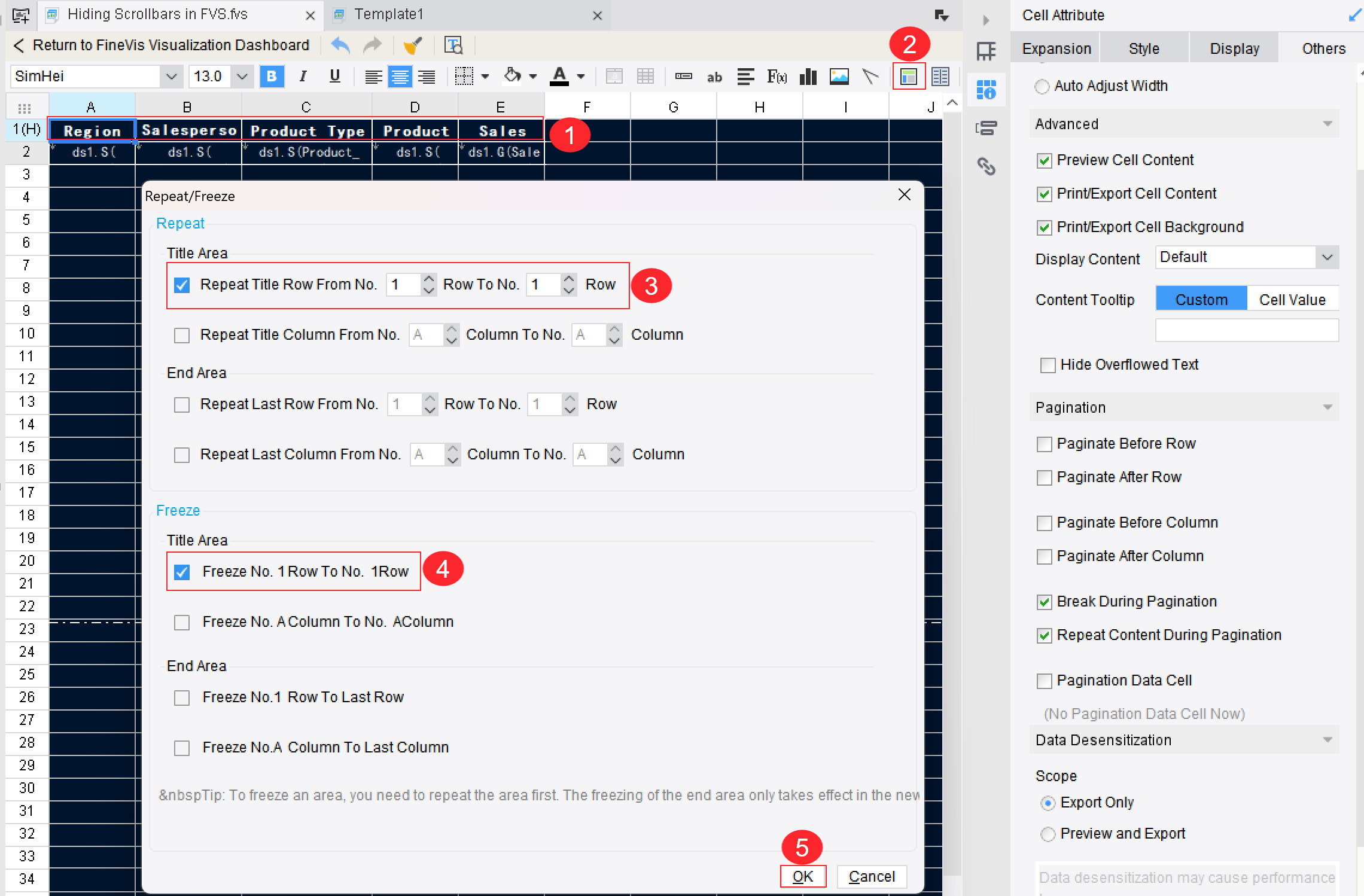Collapse the Pagination section

1328,407
